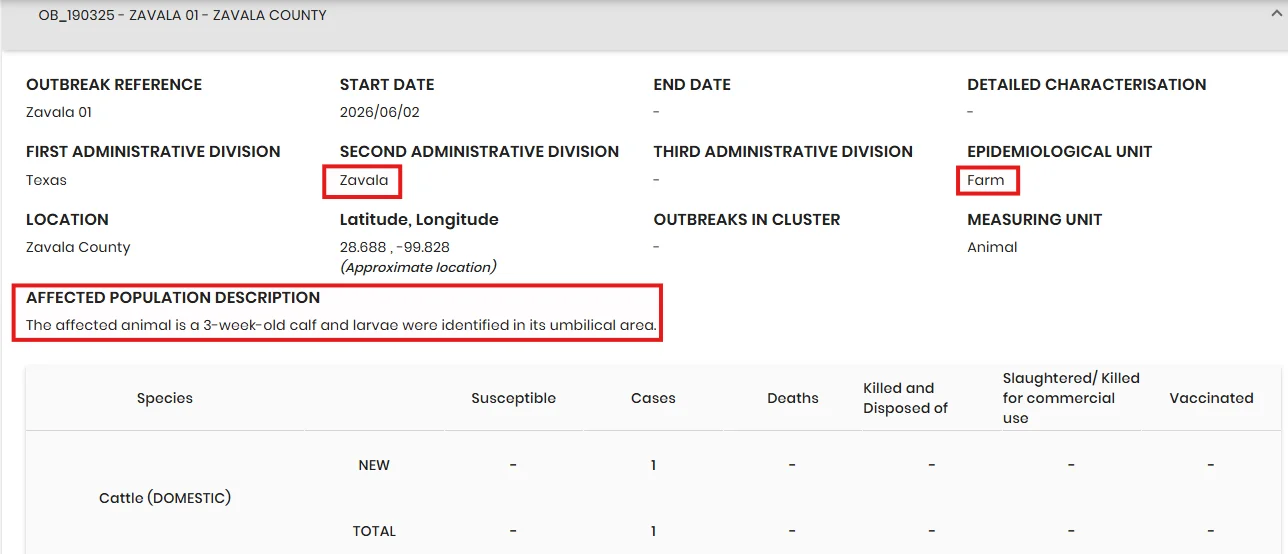The width and height of the screenshot is (1288, 554).
Task: Click the Killed and Disposed of column header
Action: coord(905,398)
